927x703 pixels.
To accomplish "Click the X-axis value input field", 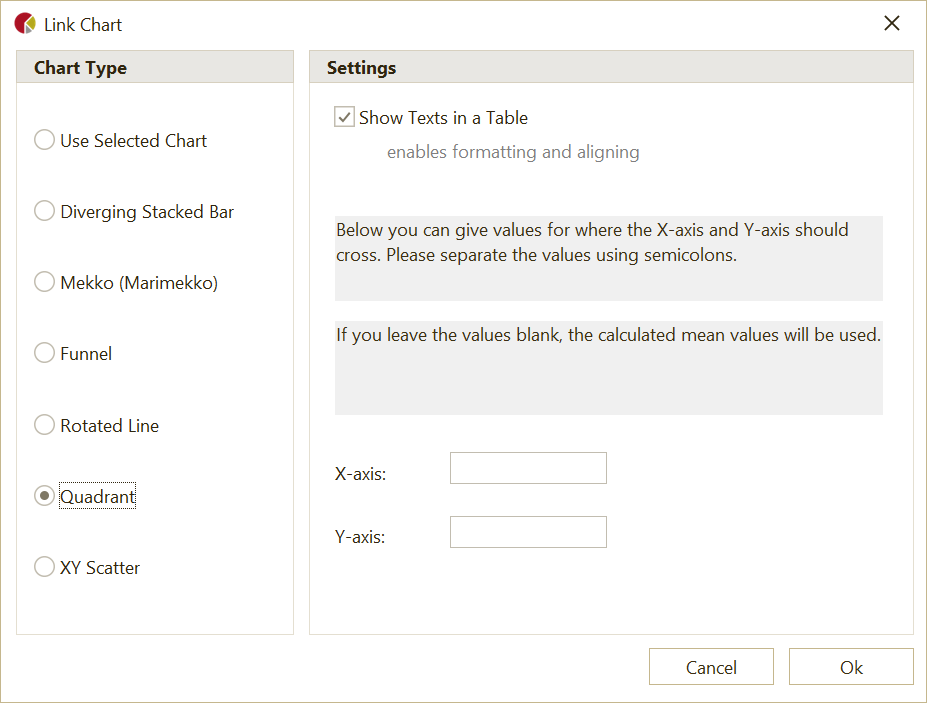I will click(528, 467).
